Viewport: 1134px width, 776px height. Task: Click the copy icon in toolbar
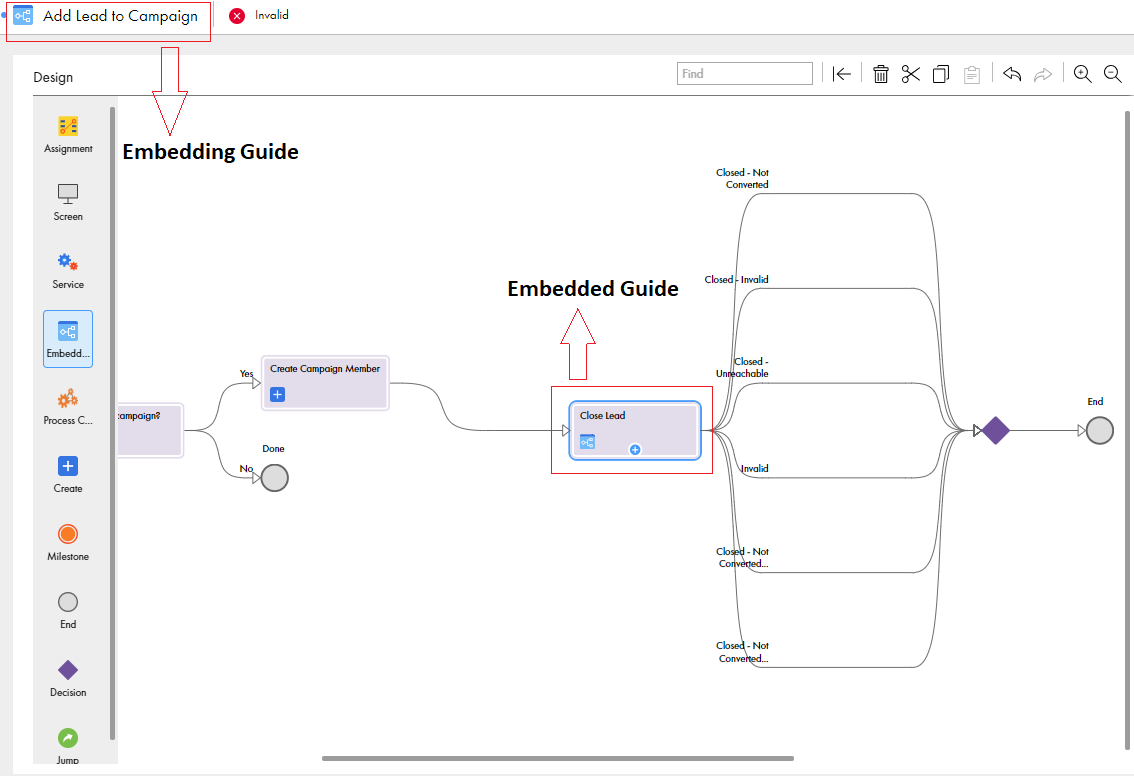point(941,74)
